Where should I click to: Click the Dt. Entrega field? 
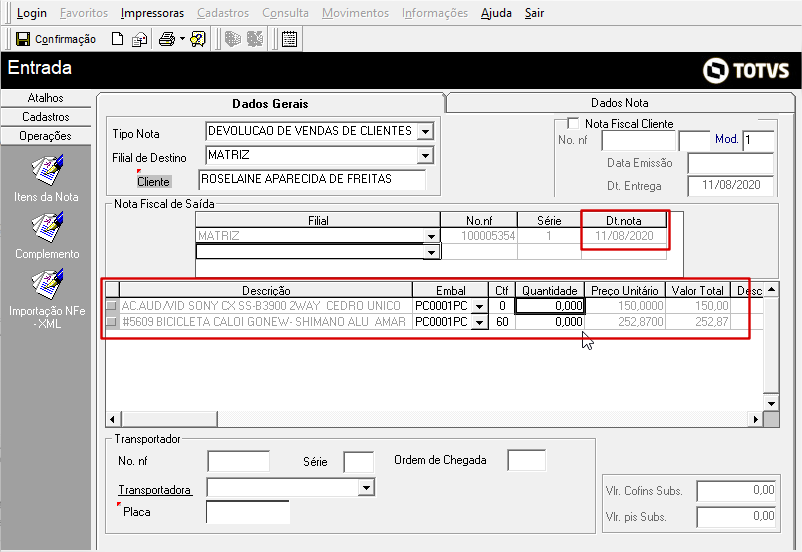coord(730,185)
